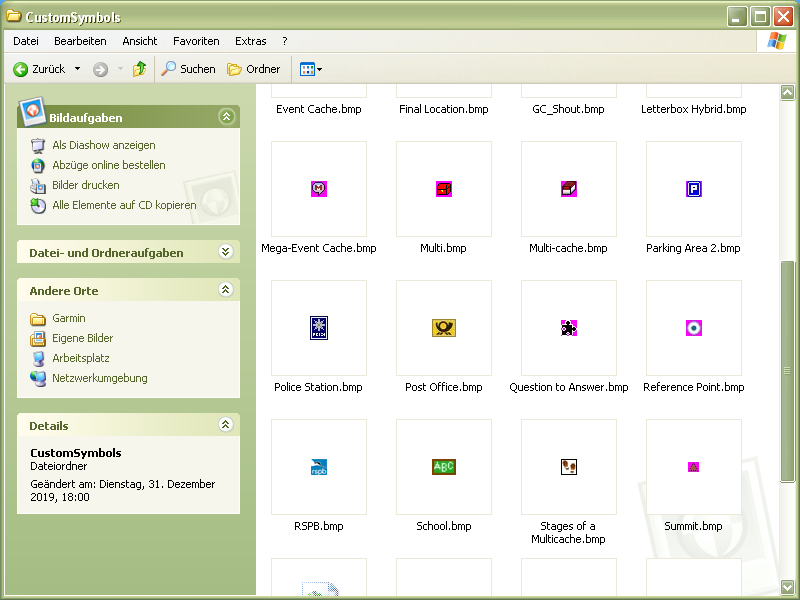800x600 pixels.
Task: Click the printer icon beside Bilder drucken
Action: [x=38, y=185]
